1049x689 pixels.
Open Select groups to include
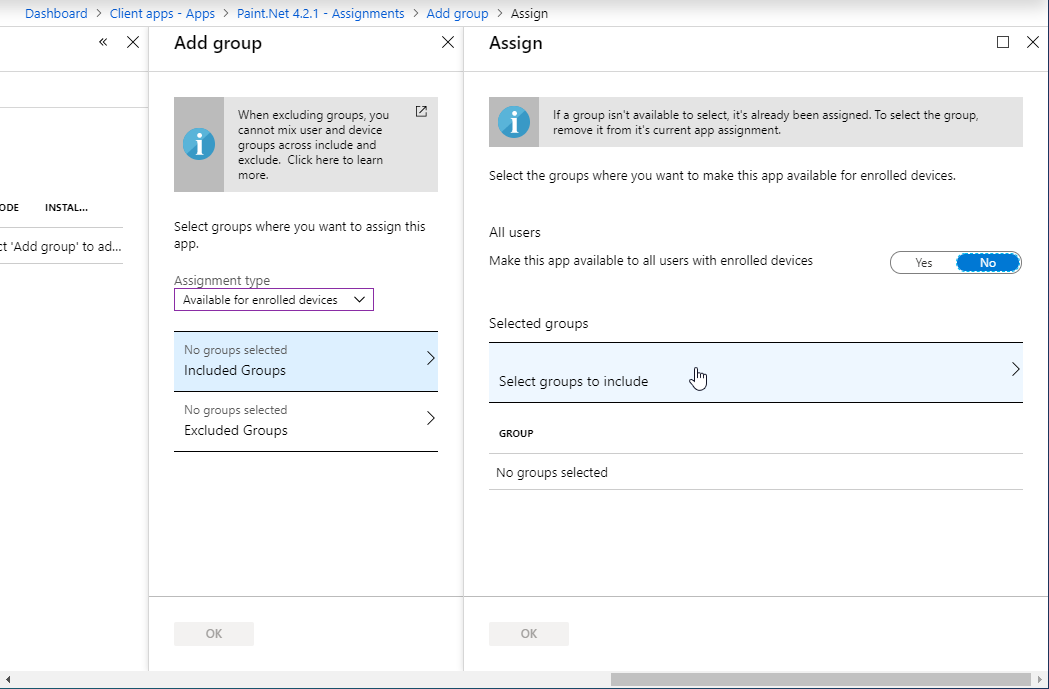[x=755, y=372]
